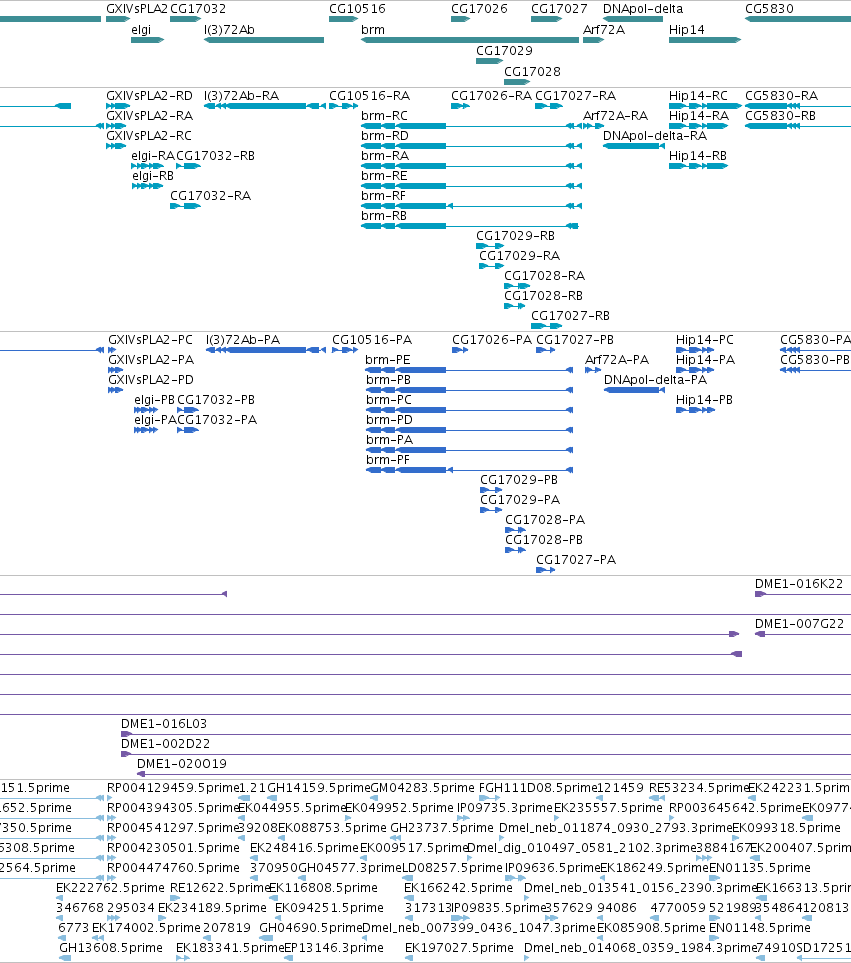
Task: Click transcript label DNApol-delta-RA
Action: (x=655, y=136)
